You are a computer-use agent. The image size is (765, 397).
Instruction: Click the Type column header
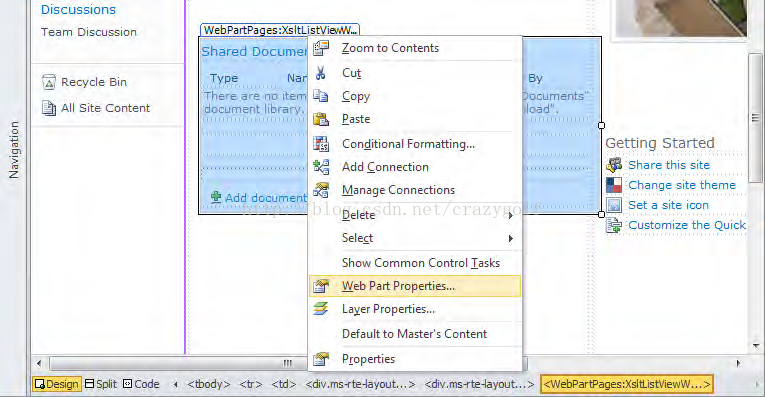[224, 78]
